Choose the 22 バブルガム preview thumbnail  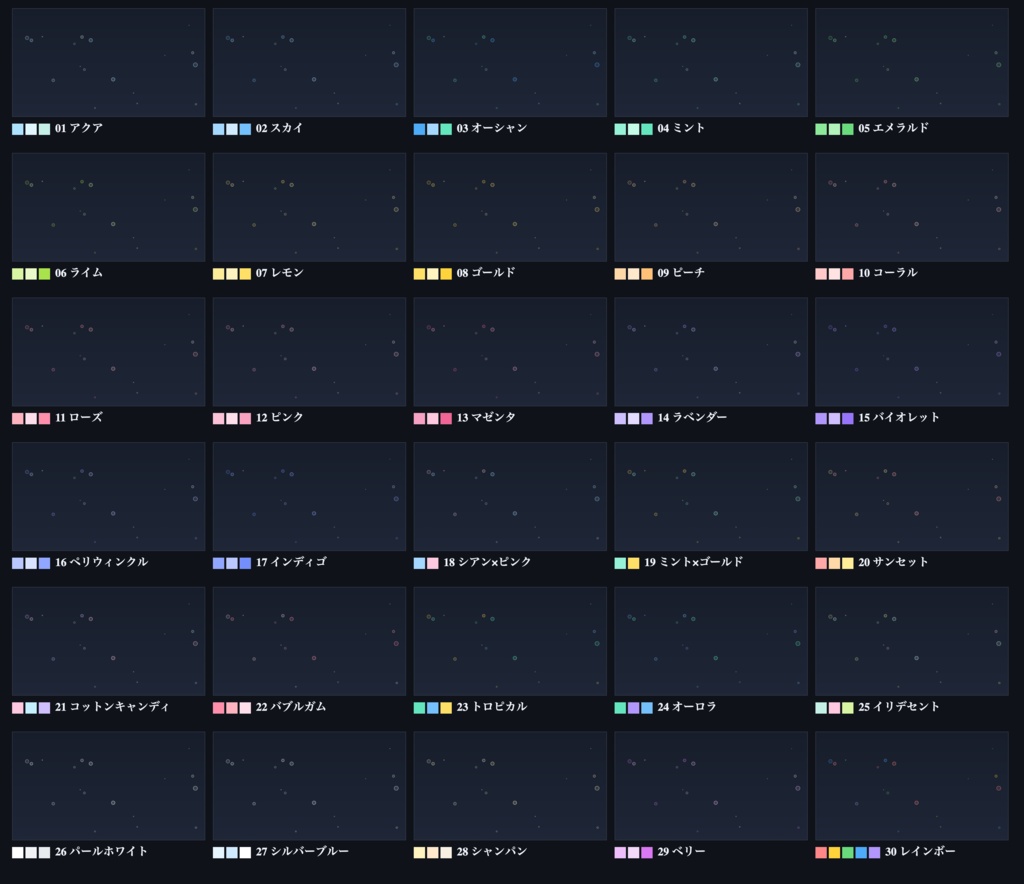point(310,641)
